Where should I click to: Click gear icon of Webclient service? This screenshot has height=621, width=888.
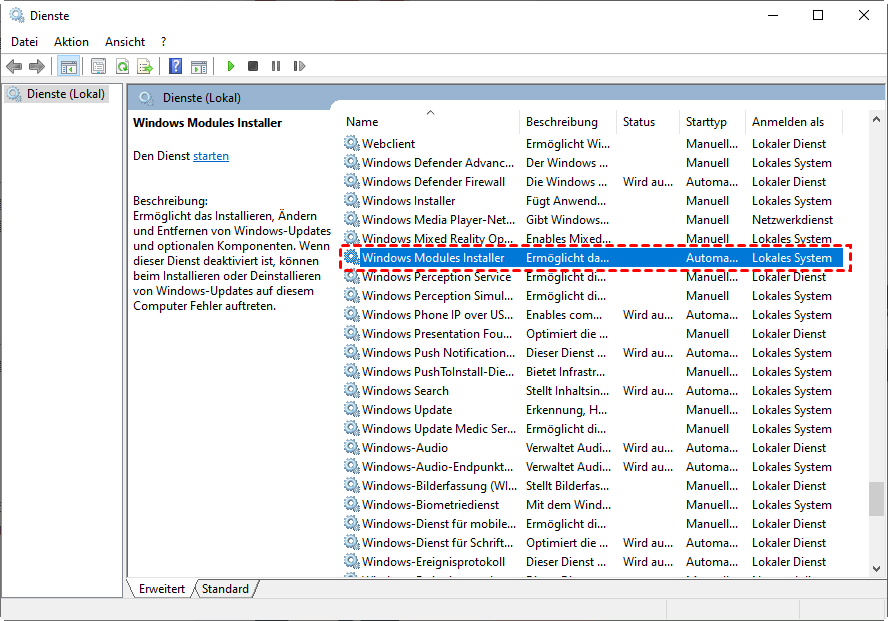(352, 143)
